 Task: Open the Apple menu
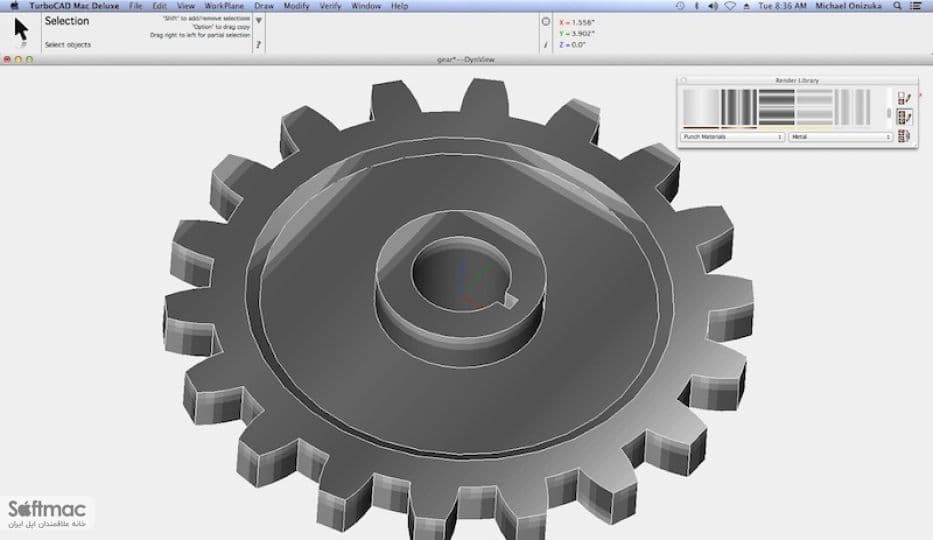click(14, 6)
